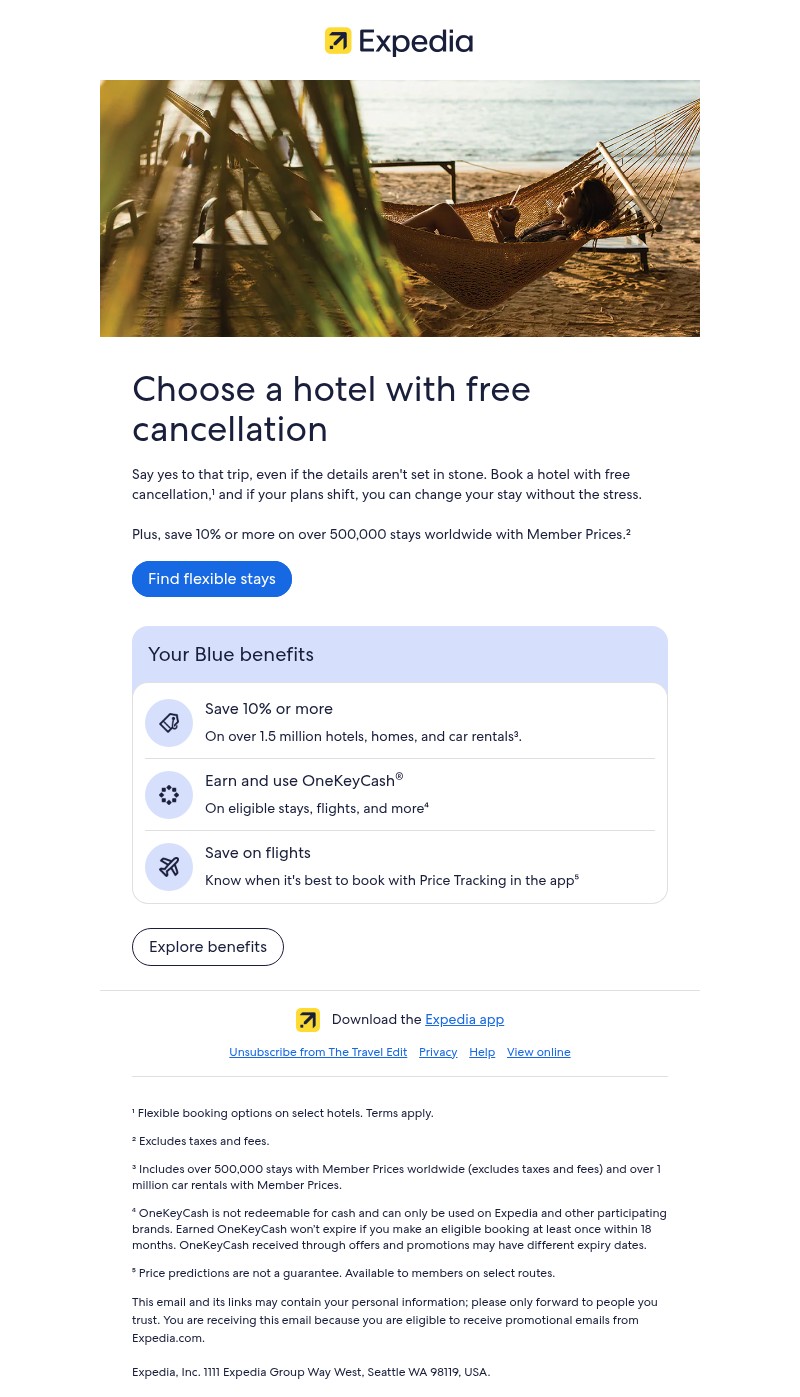Click the OneKeyCash dotted circle icon

[x=169, y=795]
